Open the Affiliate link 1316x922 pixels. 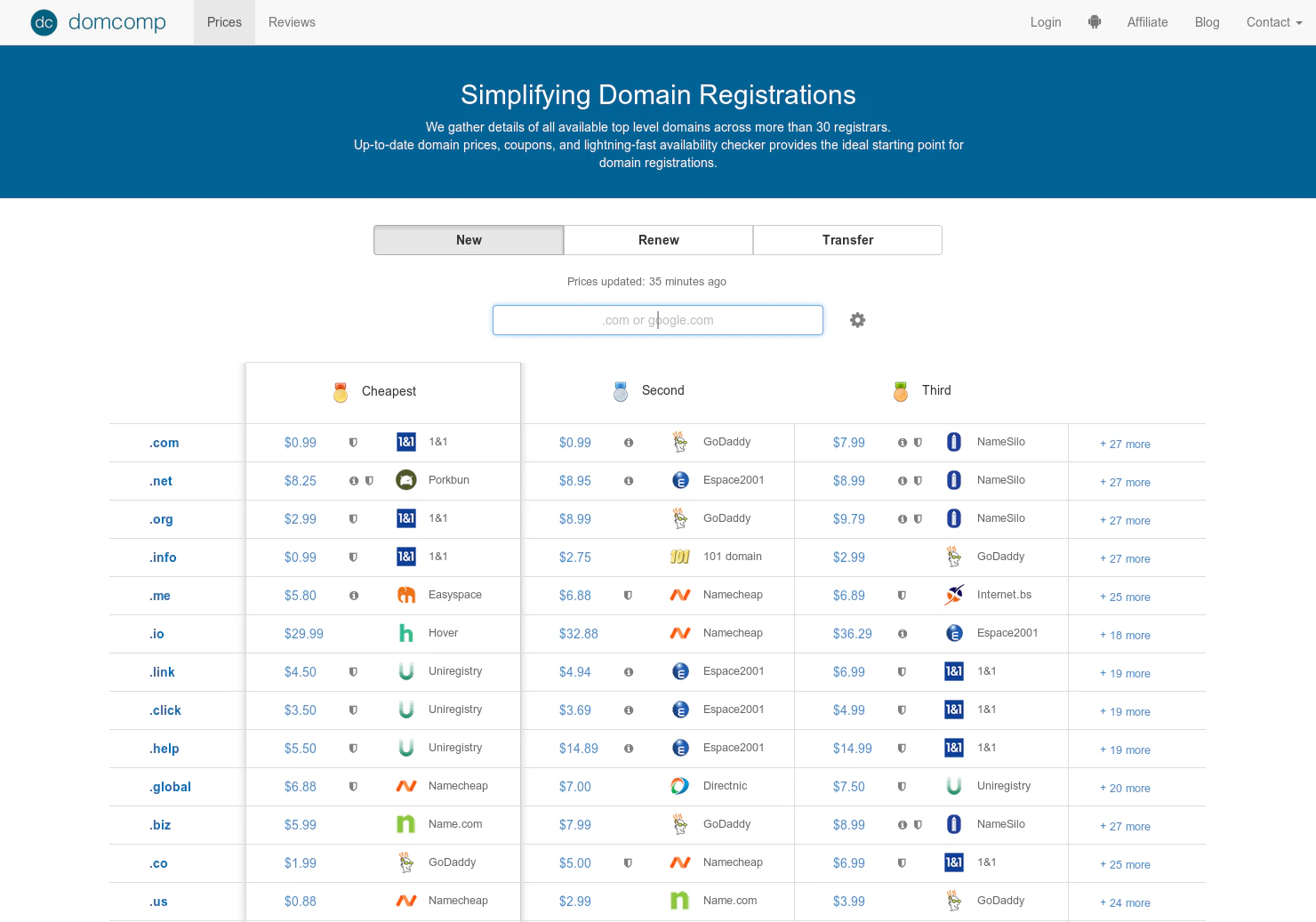(1147, 22)
